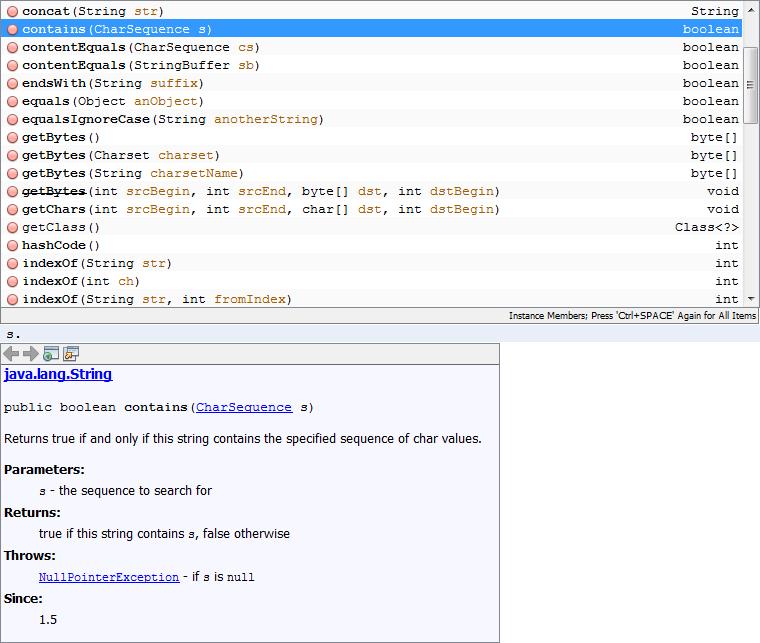Select contentEquals(StringBuffer sb) completion

pyautogui.click(x=371, y=65)
